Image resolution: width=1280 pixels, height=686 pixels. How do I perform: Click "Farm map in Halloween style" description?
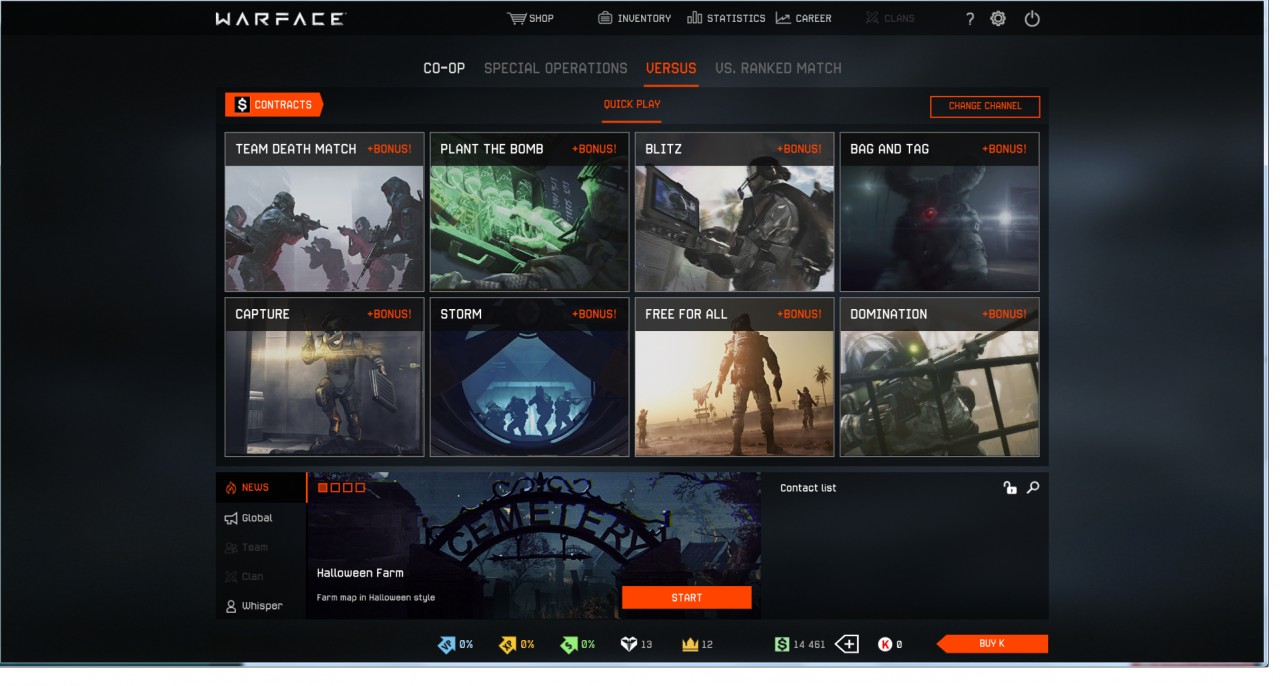[376, 598]
